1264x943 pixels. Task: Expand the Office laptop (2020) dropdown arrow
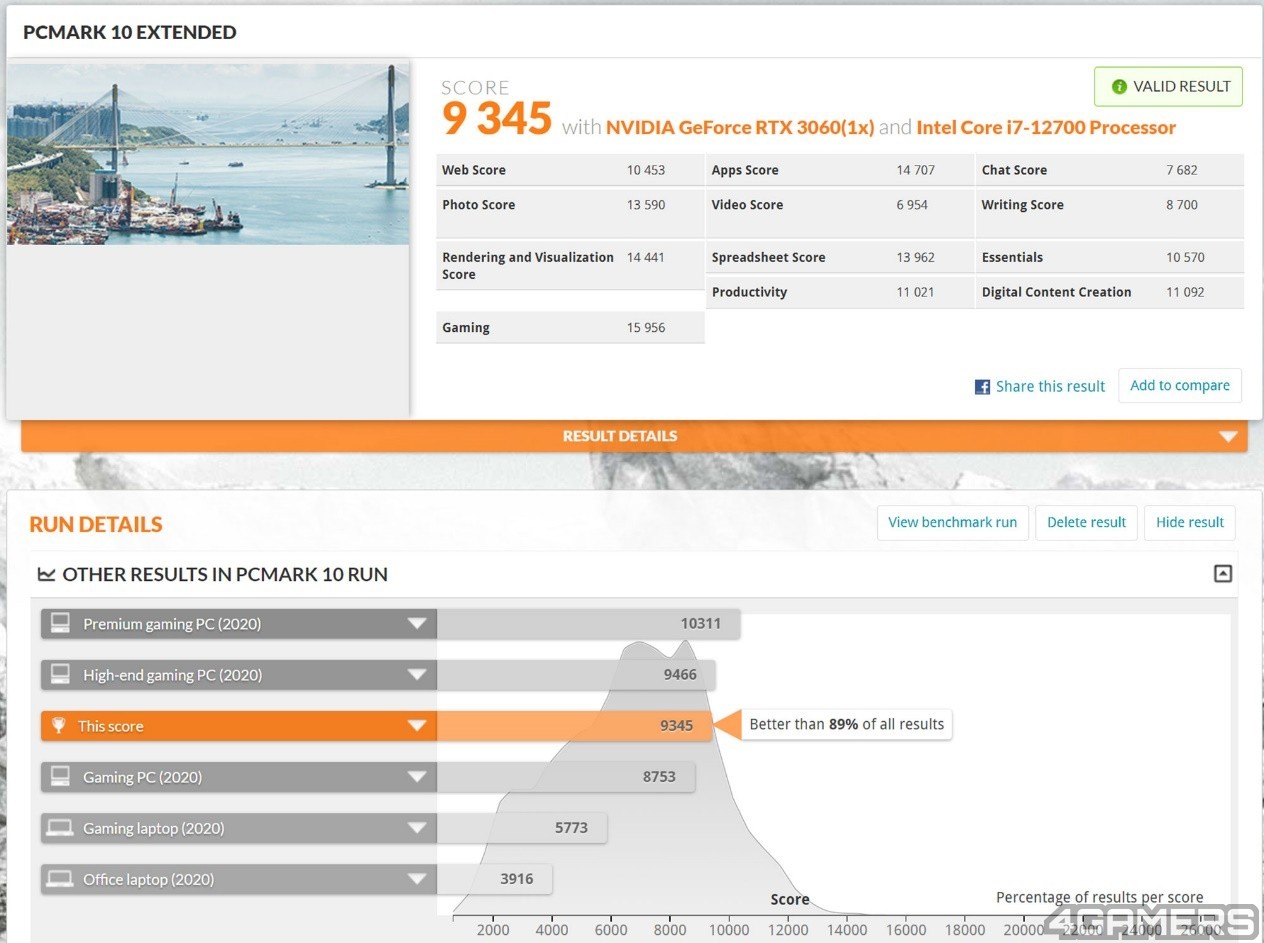(417, 879)
